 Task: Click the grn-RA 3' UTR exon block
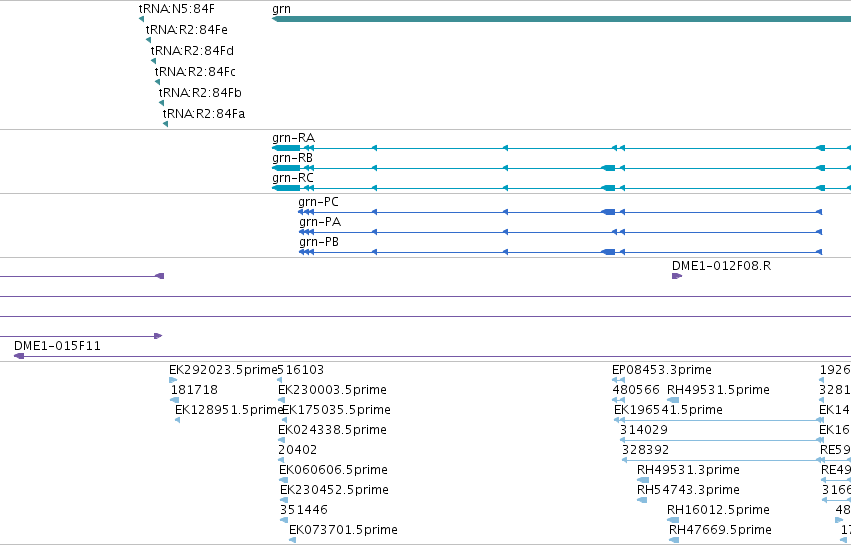pyautogui.click(x=286, y=148)
